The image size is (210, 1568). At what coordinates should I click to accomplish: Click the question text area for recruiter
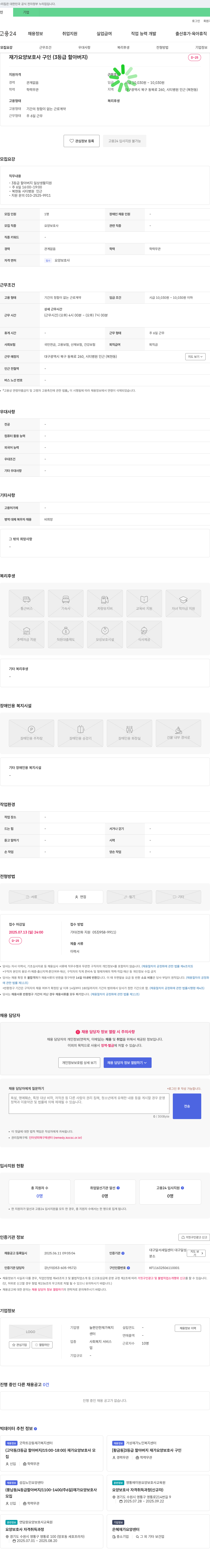pos(89,1104)
